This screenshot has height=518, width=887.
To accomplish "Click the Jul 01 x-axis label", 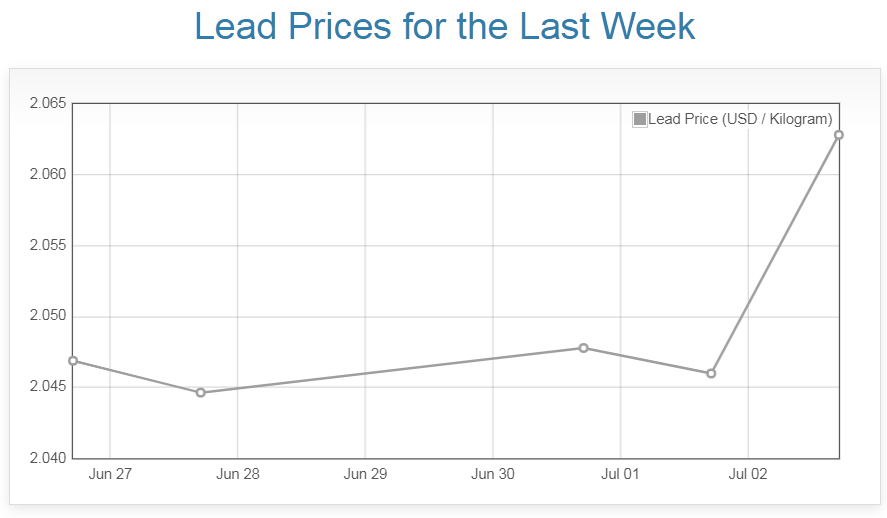I will [x=620, y=474].
